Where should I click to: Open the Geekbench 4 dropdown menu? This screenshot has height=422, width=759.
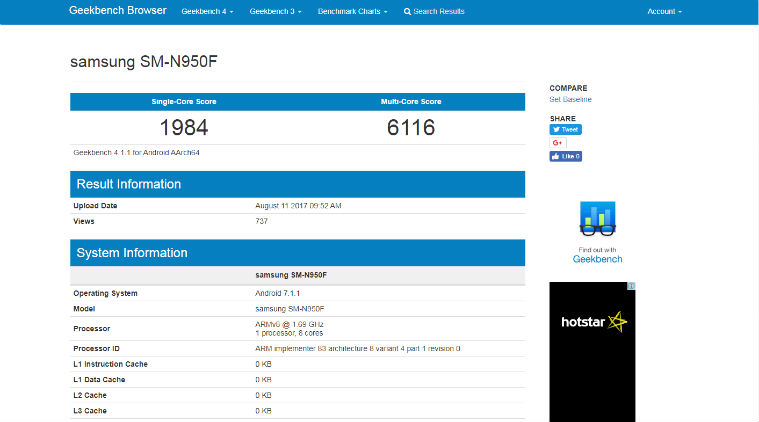207,12
